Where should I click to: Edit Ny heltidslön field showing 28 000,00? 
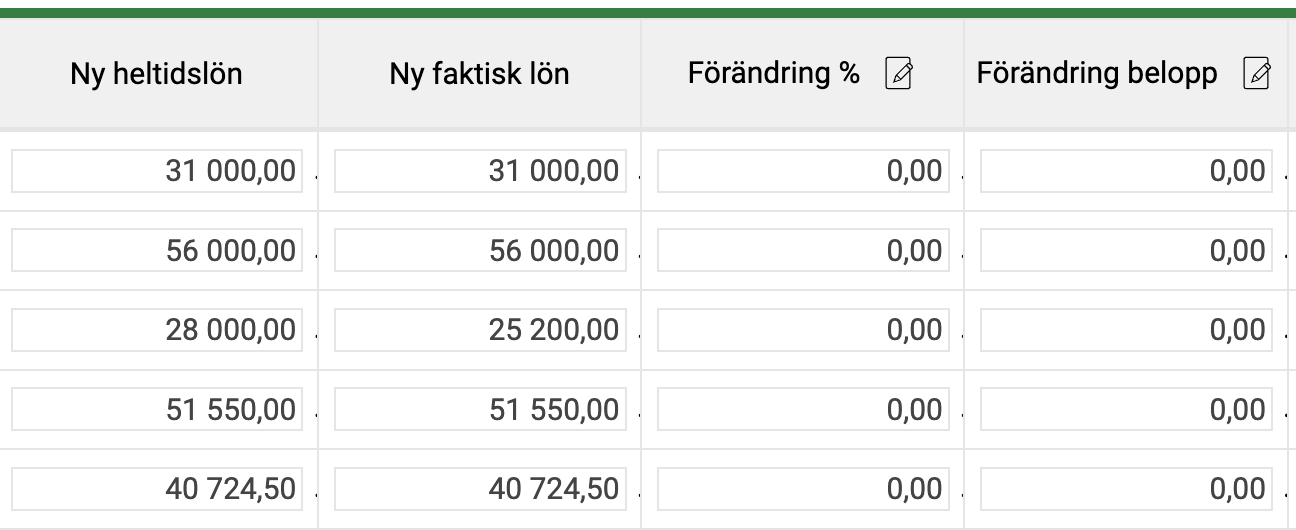[157, 329]
